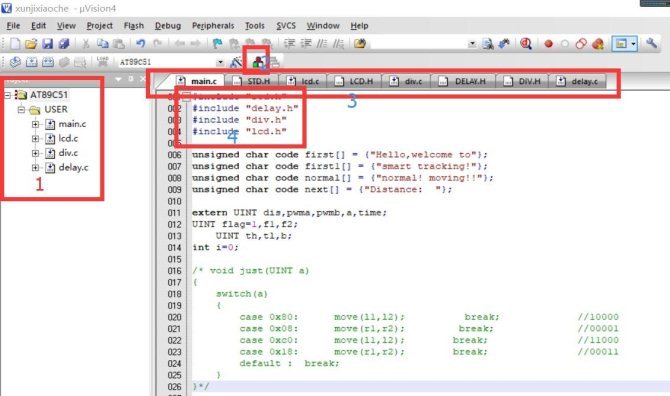Open Target Options with the magic wand icon
Screen dimensions: 670x396
[x=236, y=62]
